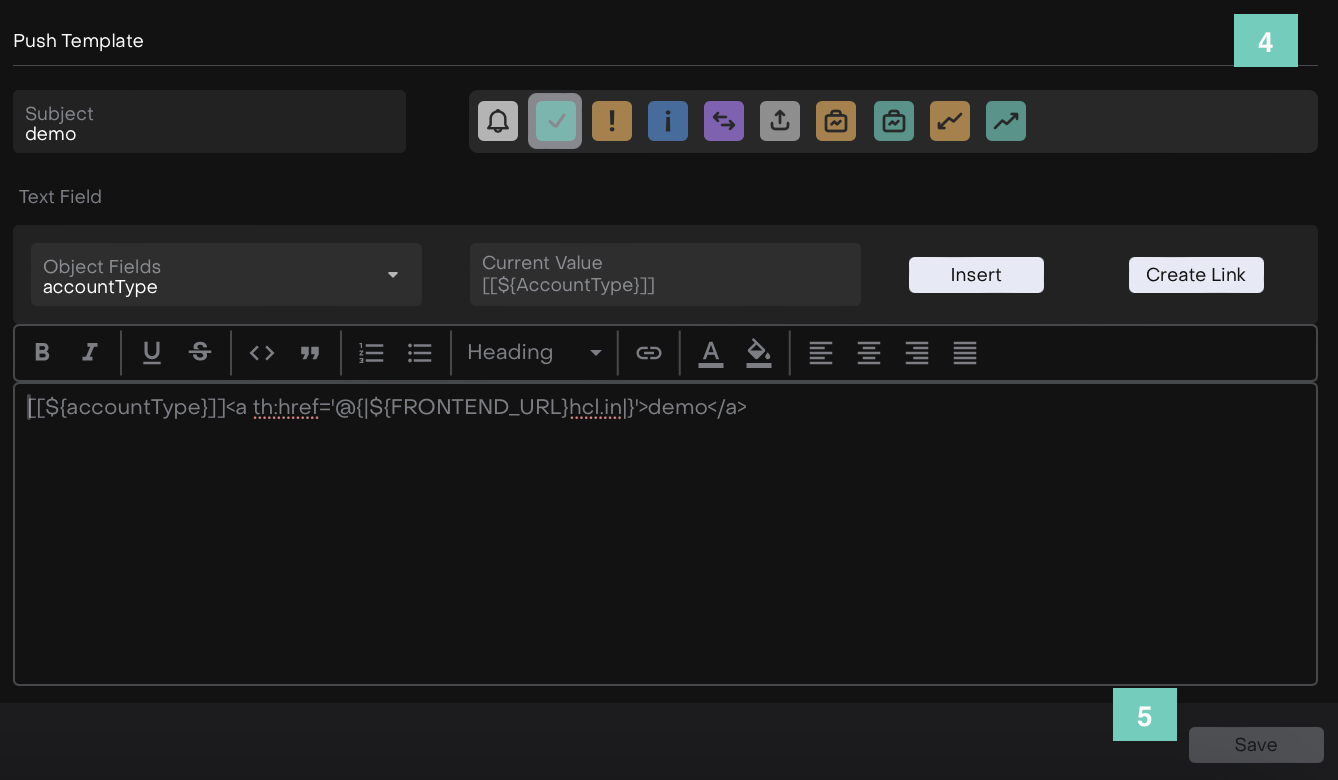Center align the text
The height and width of the screenshot is (780, 1338).
(x=869, y=352)
